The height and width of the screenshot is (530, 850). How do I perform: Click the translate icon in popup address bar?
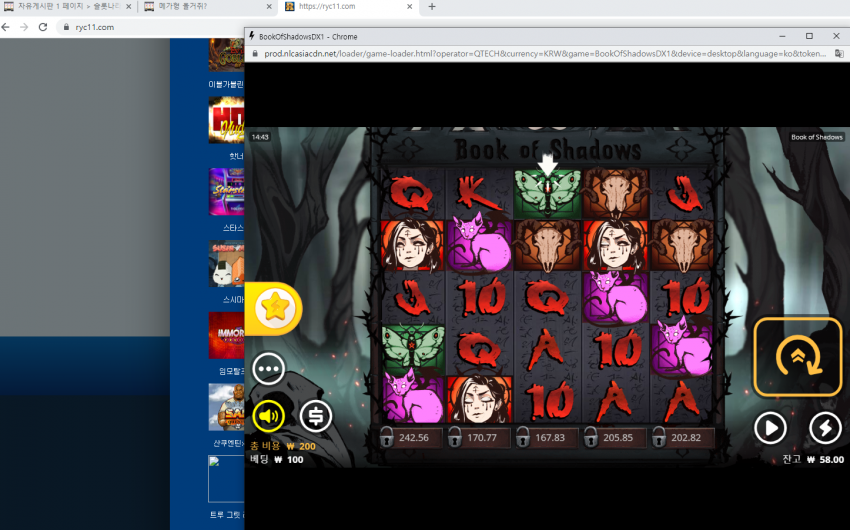(839, 54)
